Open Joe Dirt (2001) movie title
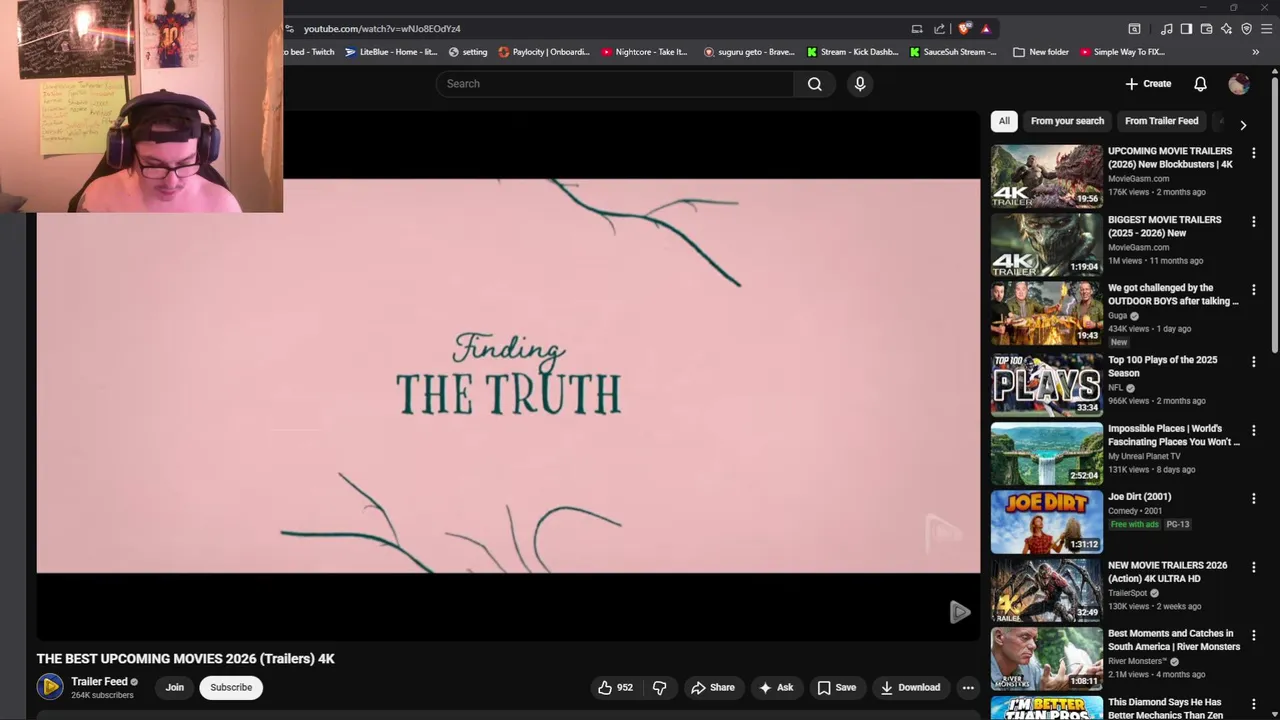The height and width of the screenshot is (720, 1280). 1139,497
